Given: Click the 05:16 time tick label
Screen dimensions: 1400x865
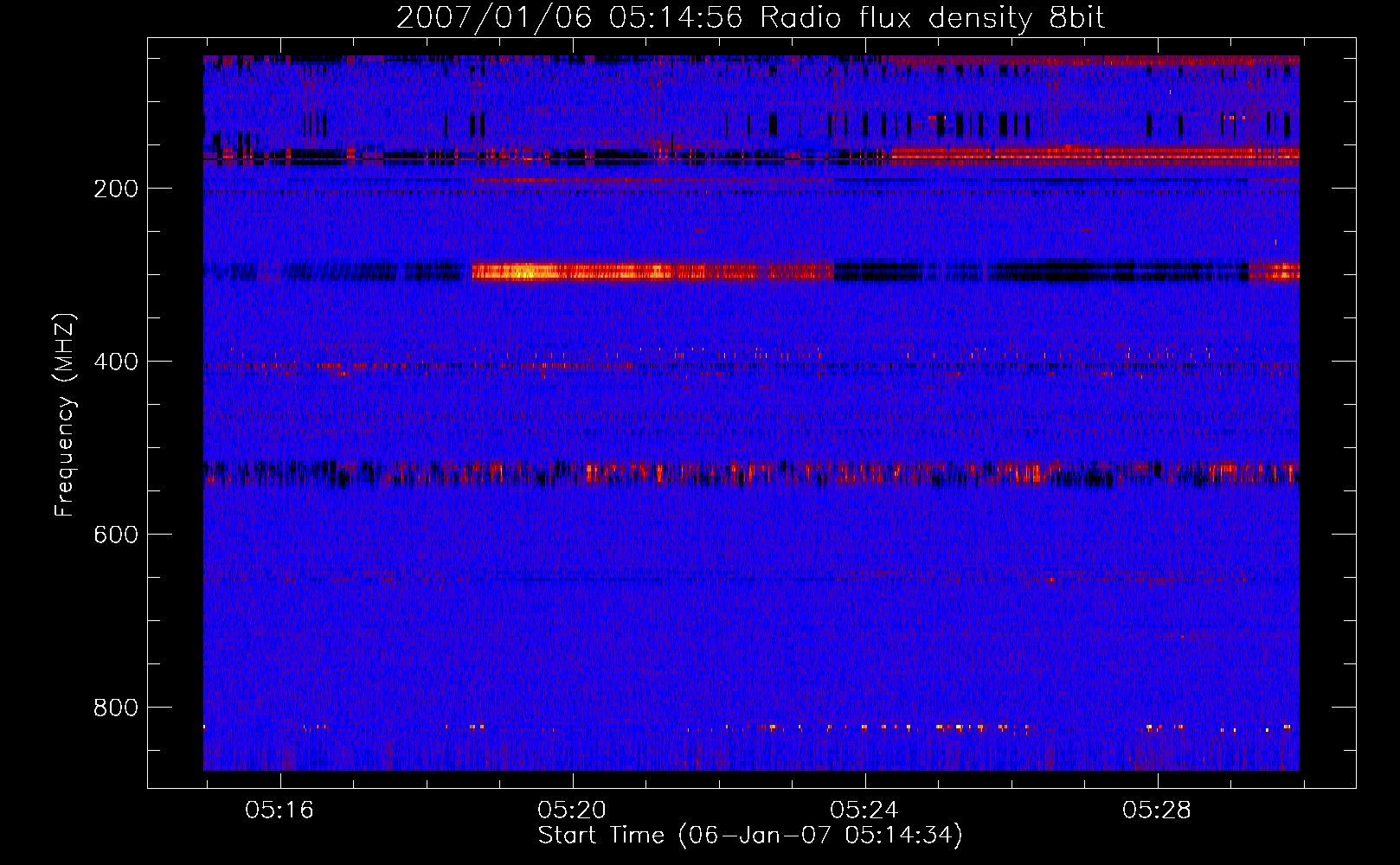Looking at the screenshot, I should point(279,811).
